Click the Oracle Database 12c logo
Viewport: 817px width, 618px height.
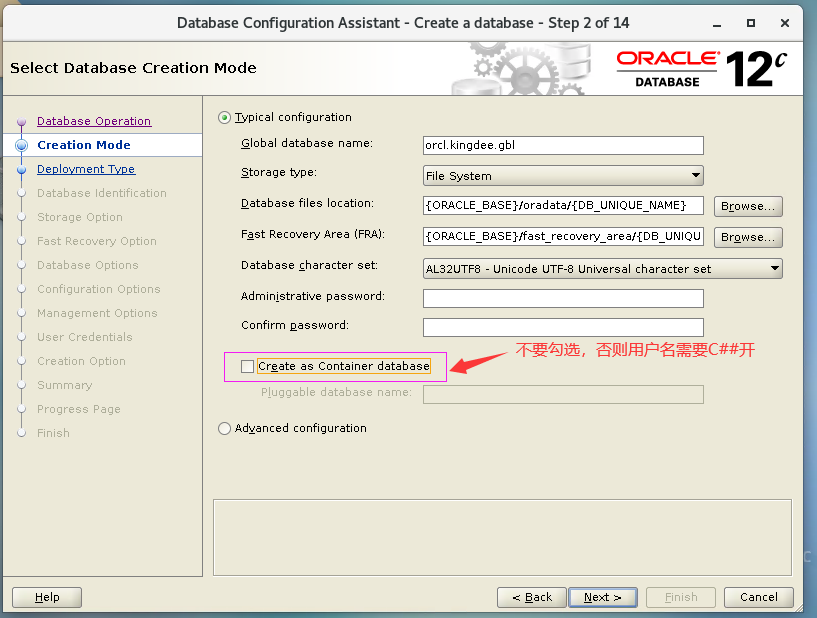point(701,68)
